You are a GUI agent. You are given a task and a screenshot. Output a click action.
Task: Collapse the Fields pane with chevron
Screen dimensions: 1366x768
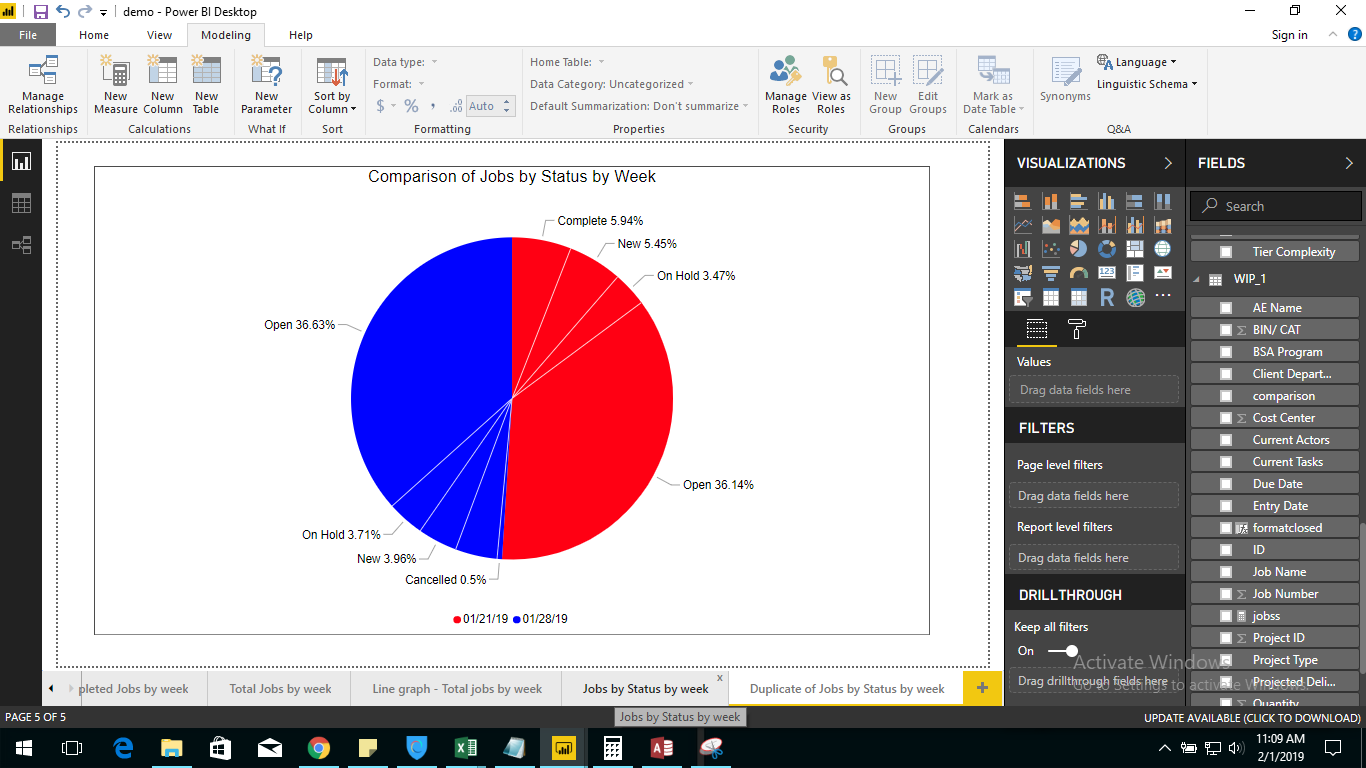(1349, 163)
